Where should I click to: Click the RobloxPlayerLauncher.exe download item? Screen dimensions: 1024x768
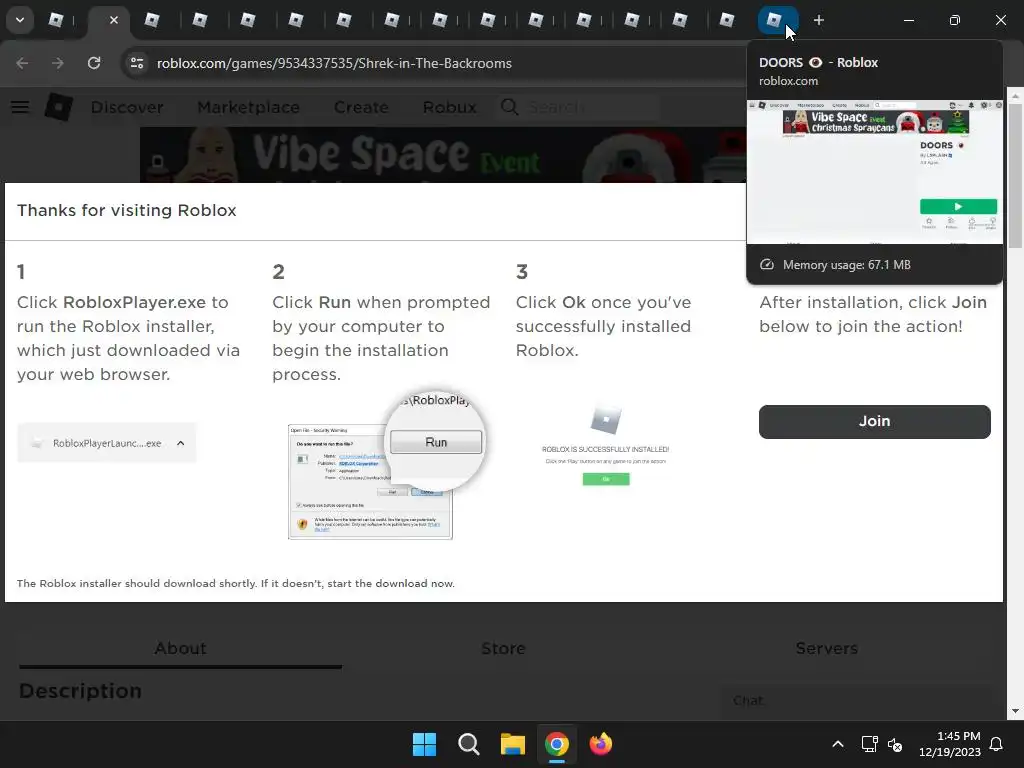(106, 443)
